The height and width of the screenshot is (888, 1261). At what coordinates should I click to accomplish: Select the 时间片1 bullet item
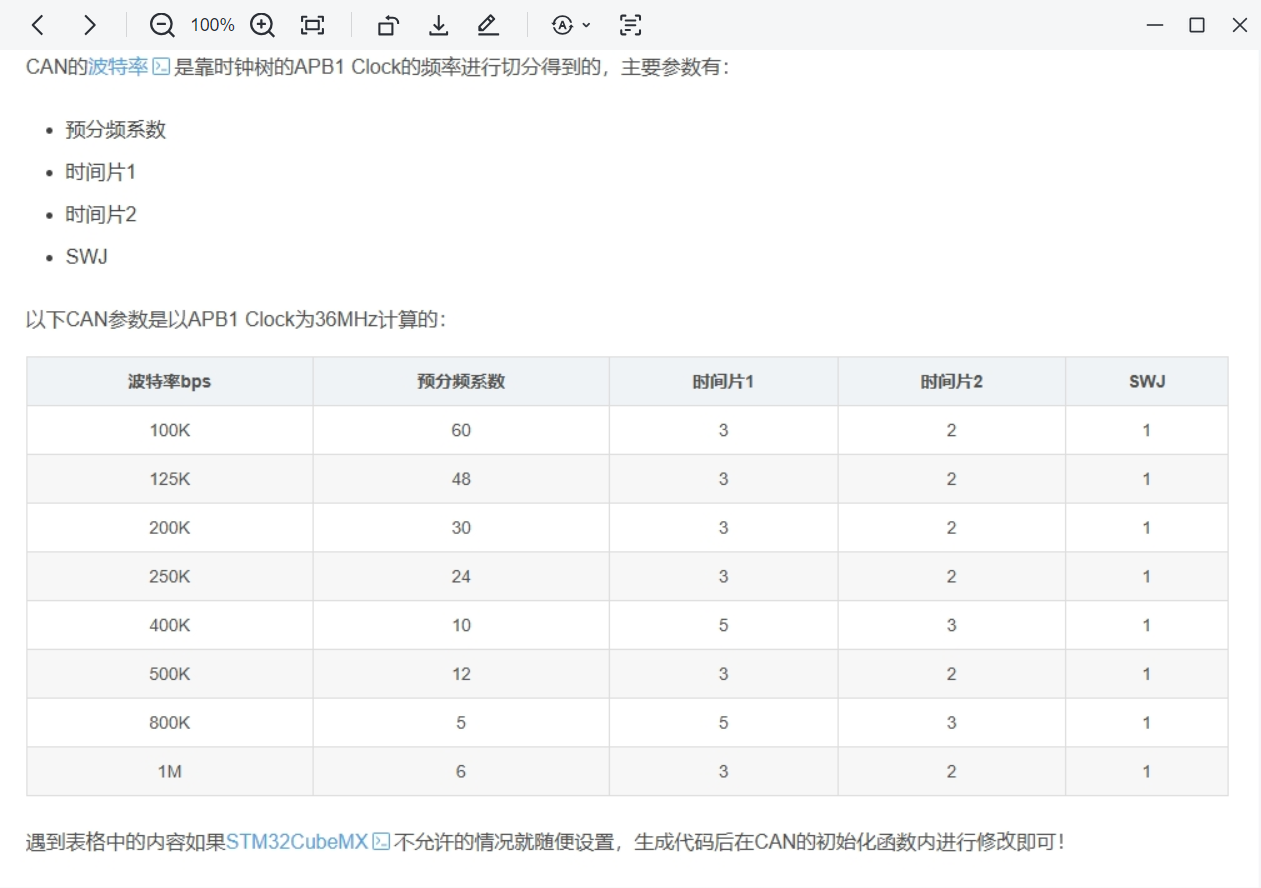tap(101, 172)
